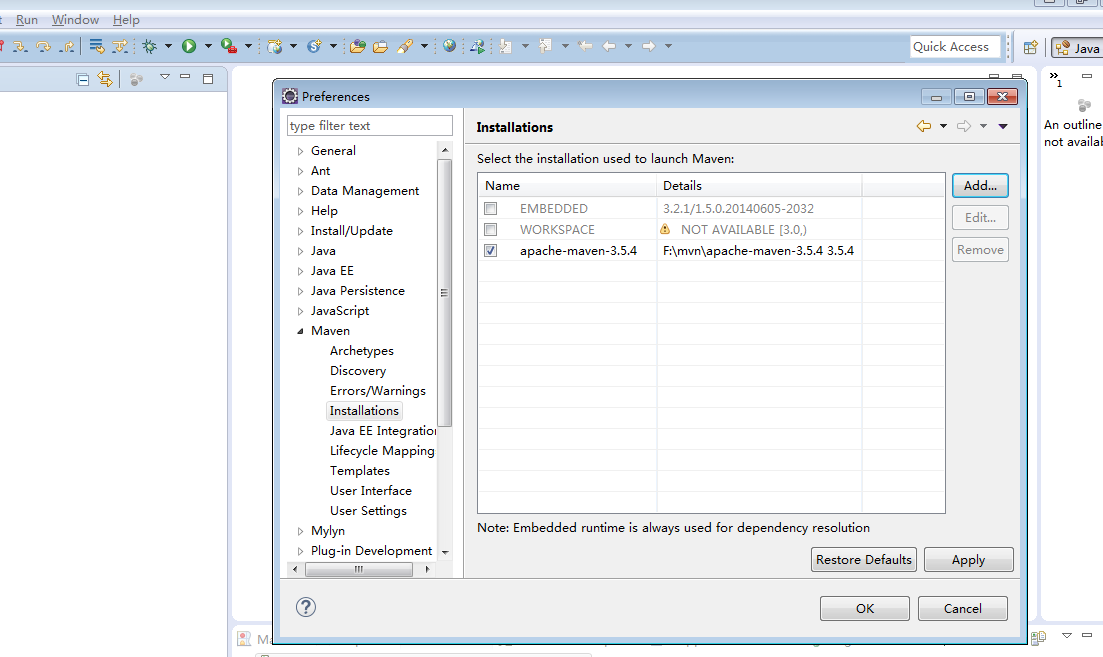Screen dimensions: 1103x657
Task: Click the Help question mark icon
Action: click(x=306, y=607)
